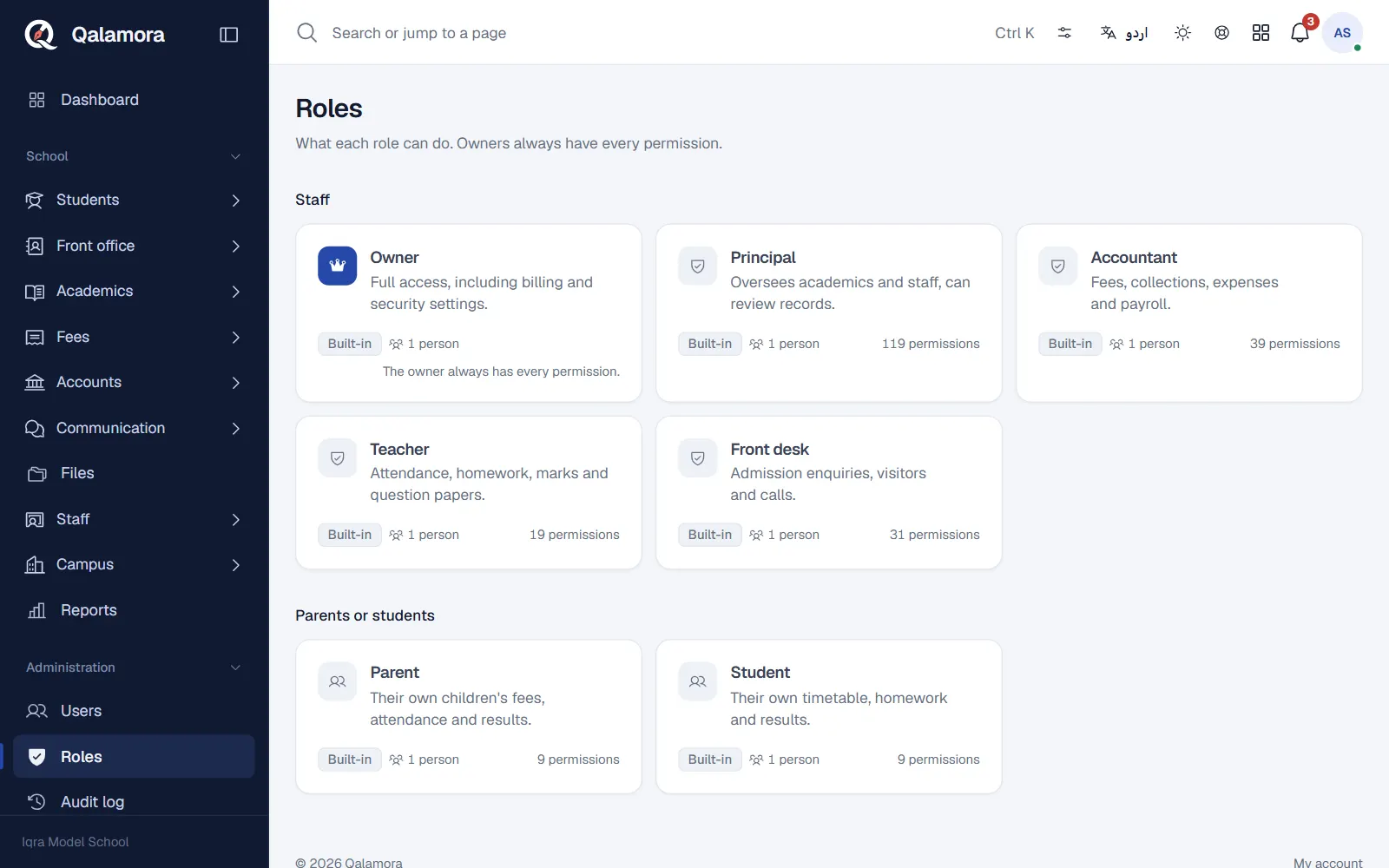Open the Teacher role card title
The image size is (1389, 868).
tap(399, 450)
